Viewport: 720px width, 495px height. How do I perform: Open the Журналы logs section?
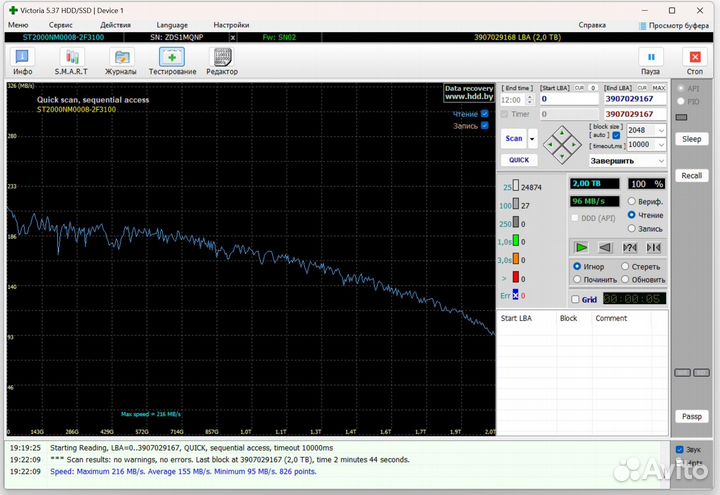[121, 59]
